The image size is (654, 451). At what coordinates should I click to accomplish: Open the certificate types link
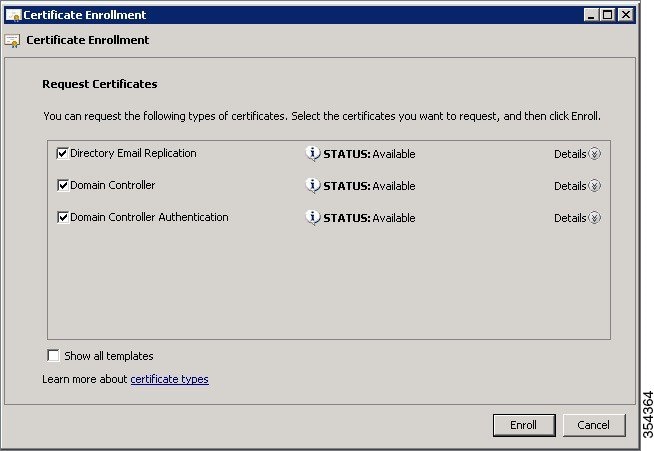[169, 379]
